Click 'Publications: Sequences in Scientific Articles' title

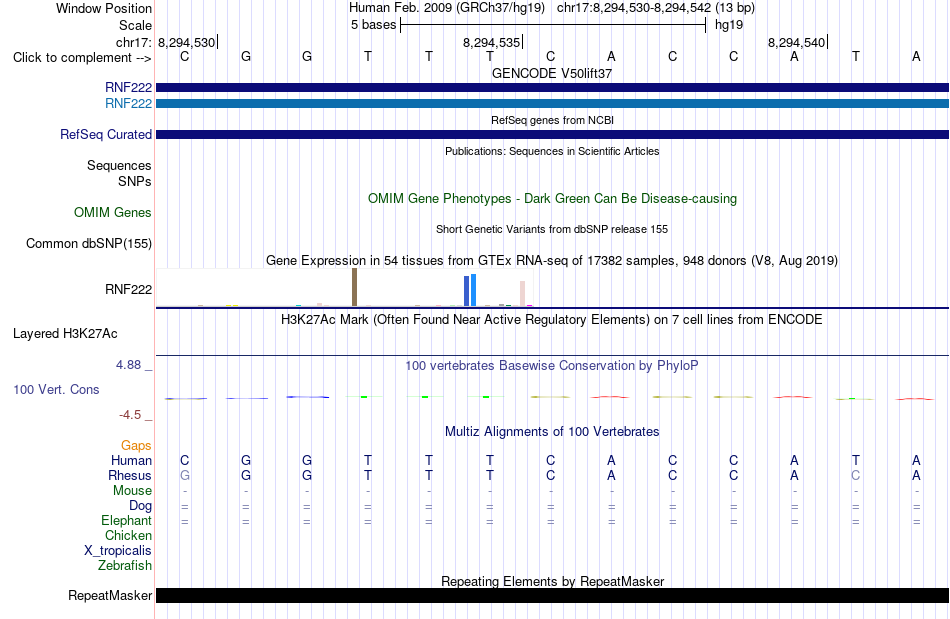[552, 151]
